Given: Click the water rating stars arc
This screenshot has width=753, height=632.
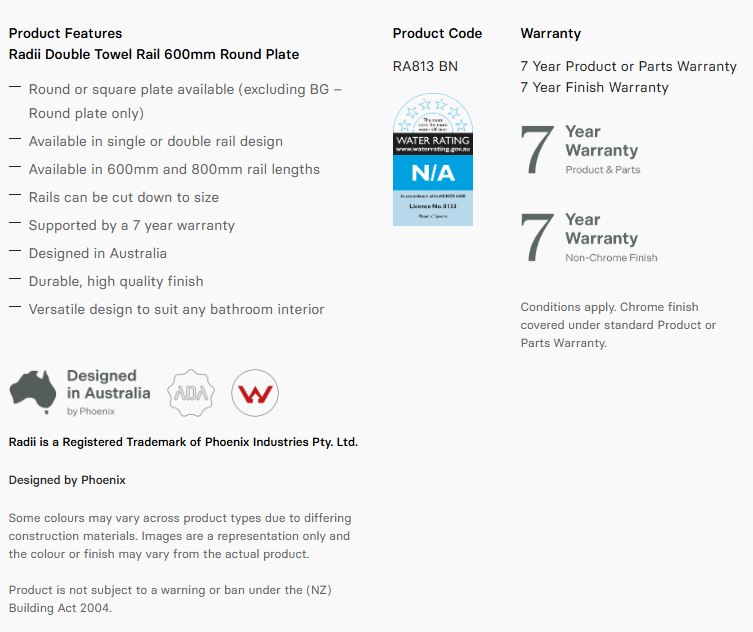Looking at the screenshot, I should click(433, 113).
